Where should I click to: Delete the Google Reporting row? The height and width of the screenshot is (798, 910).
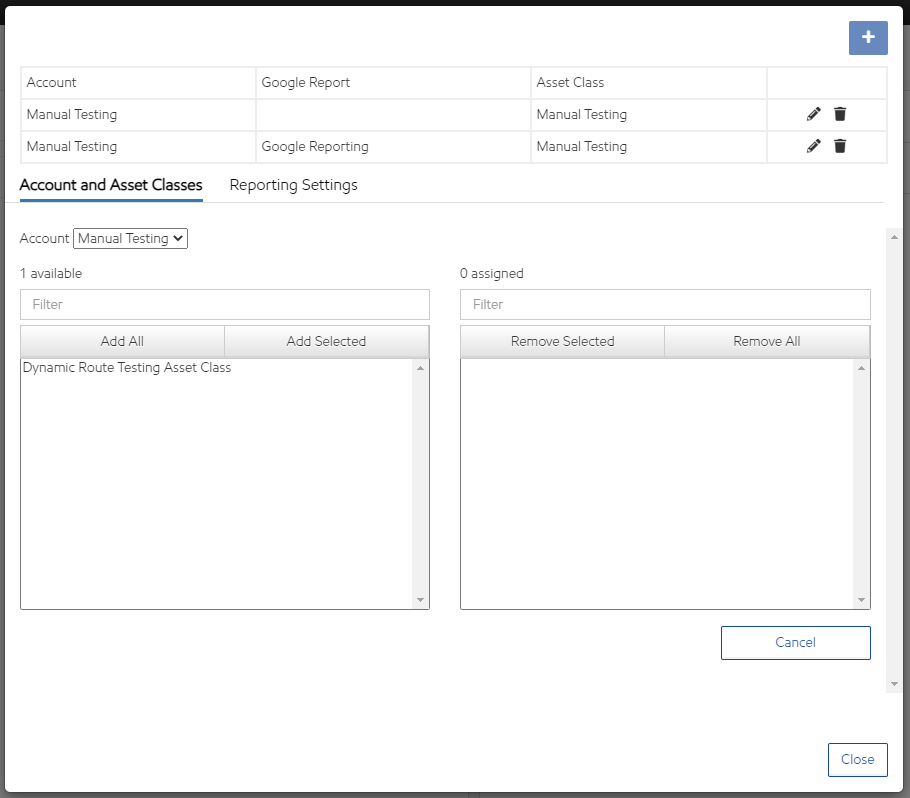point(840,147)
